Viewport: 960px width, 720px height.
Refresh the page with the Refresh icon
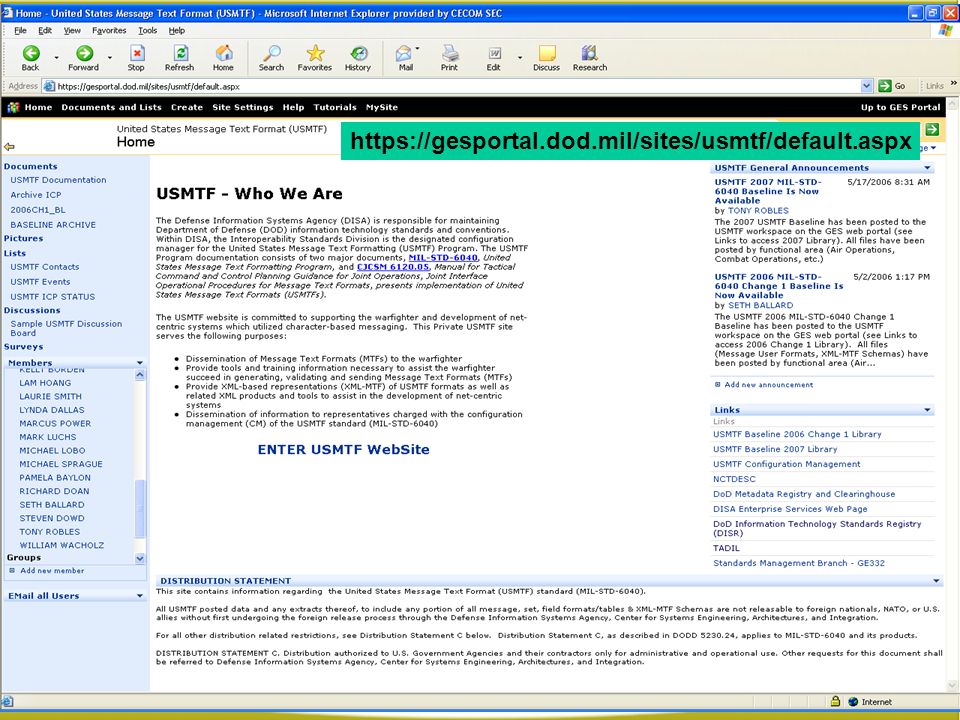click(180, 53)
